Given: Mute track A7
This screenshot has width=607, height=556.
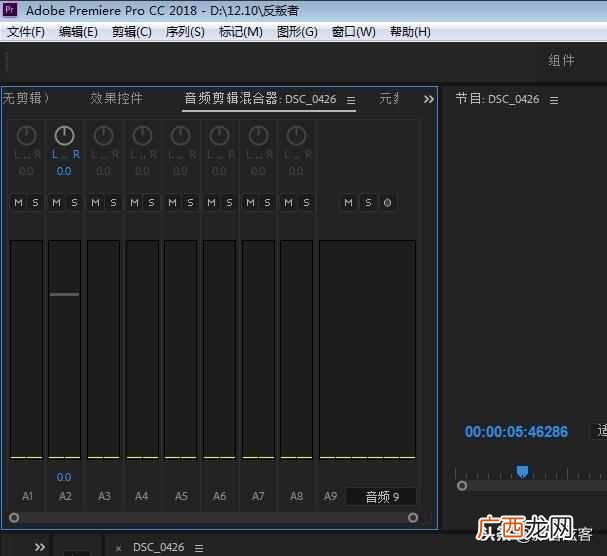Looking at the screenshot, I should (250, 202).
